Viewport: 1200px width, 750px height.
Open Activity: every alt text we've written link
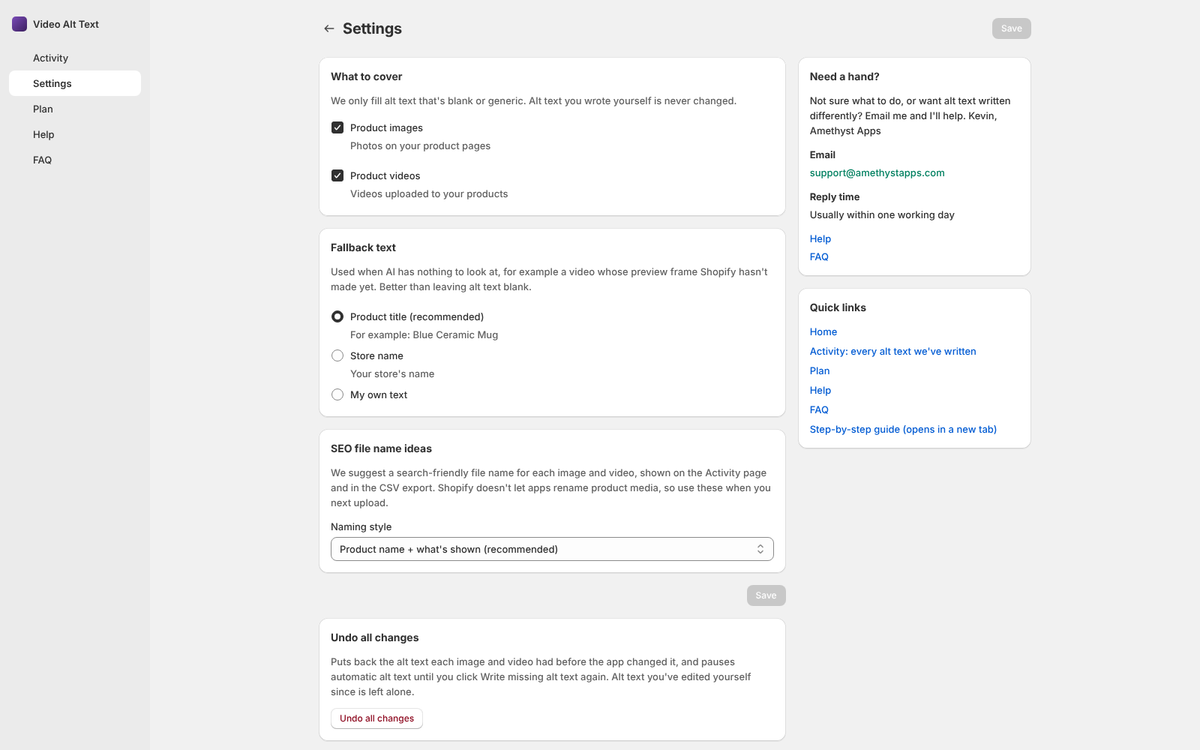pyautogui.click(x=893, y=352)
